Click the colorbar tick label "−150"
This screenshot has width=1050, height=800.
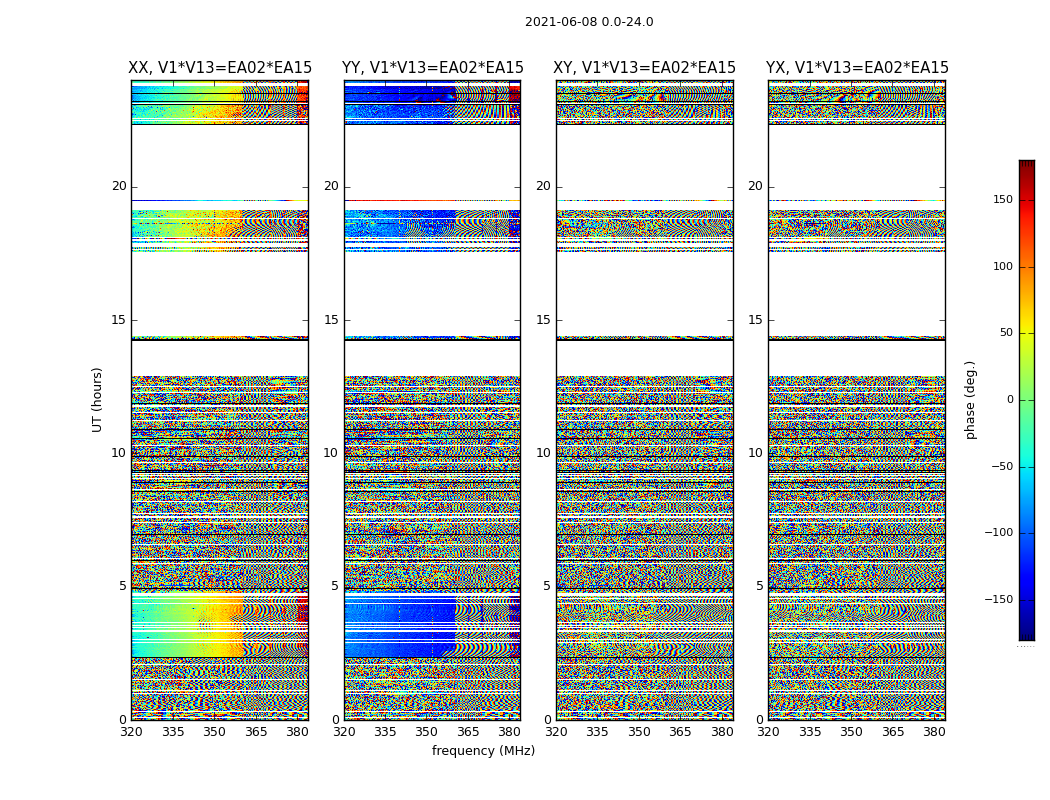[999, 599]
